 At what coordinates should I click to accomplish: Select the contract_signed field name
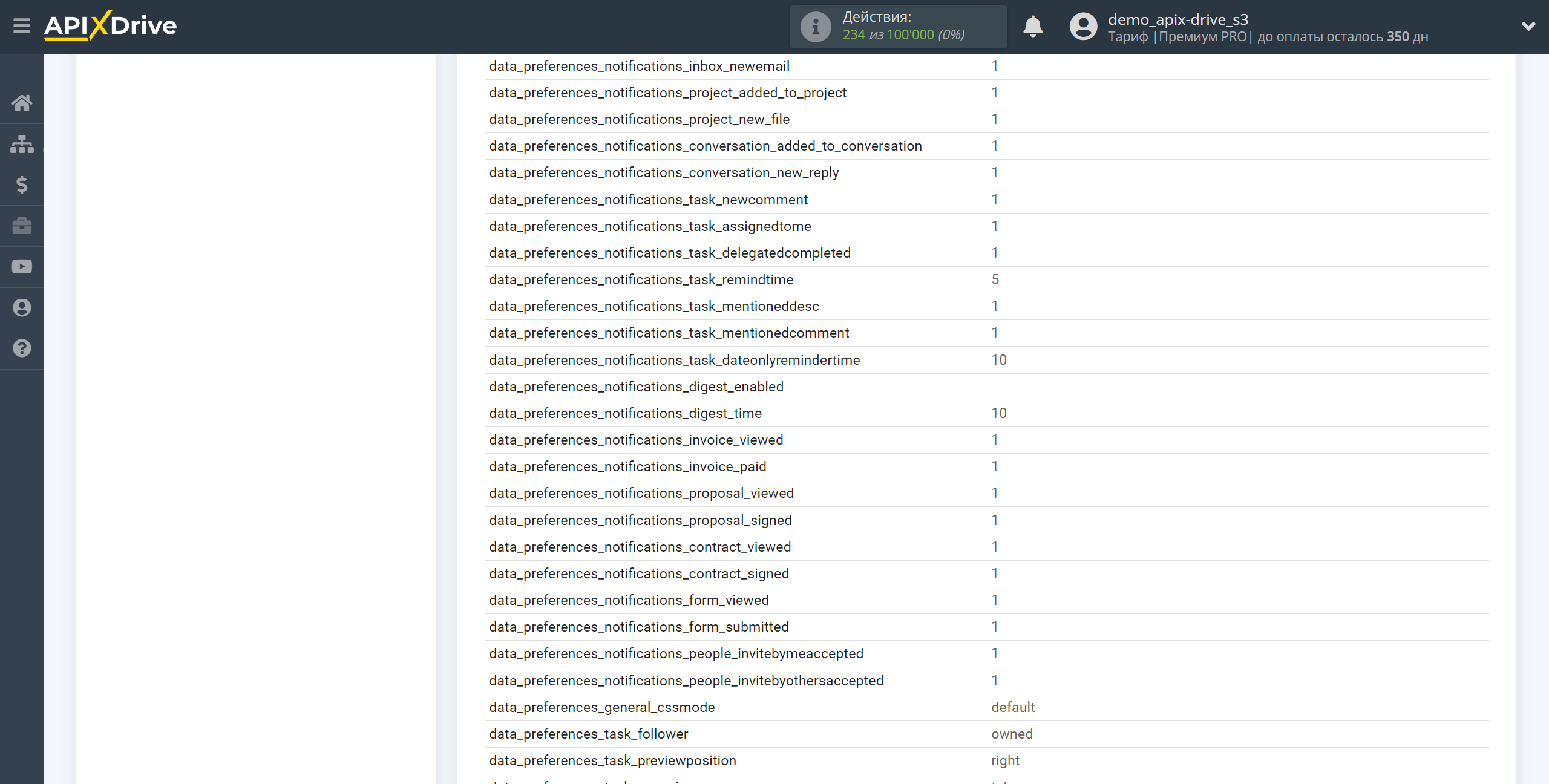(x=638, y=573)
